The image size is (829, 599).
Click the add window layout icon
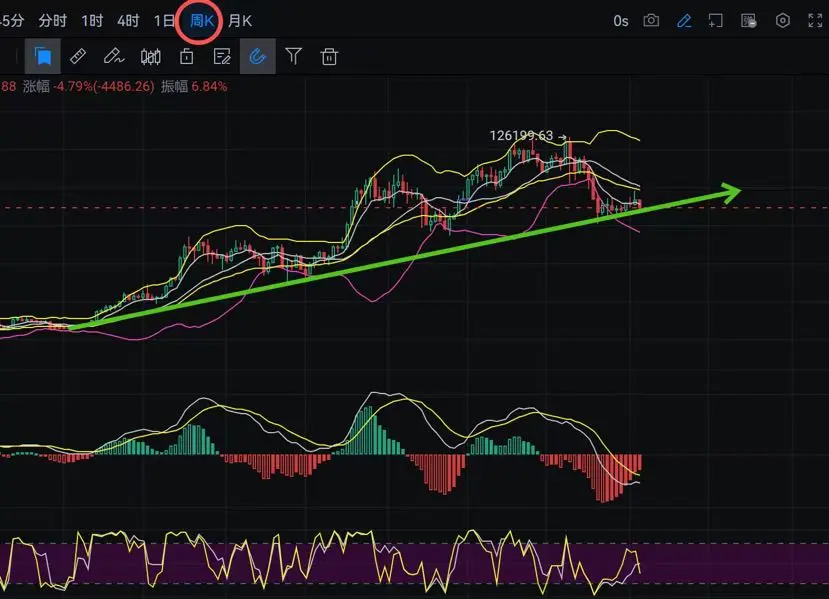pos(715,21)
